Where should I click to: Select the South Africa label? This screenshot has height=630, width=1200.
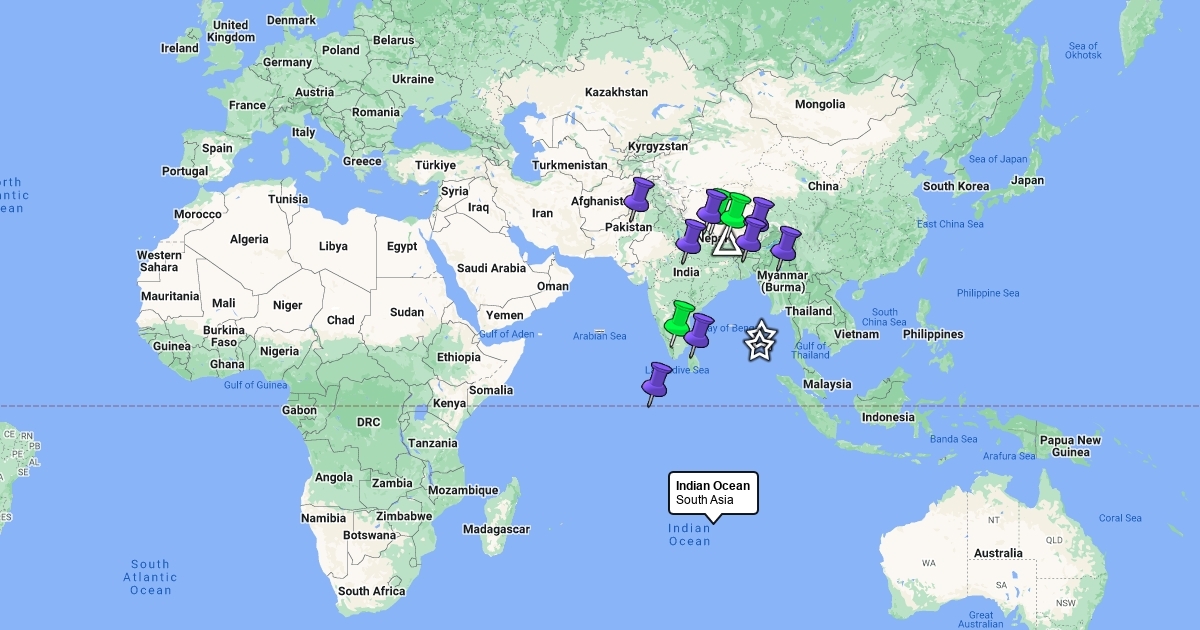[x=371, y=591]
